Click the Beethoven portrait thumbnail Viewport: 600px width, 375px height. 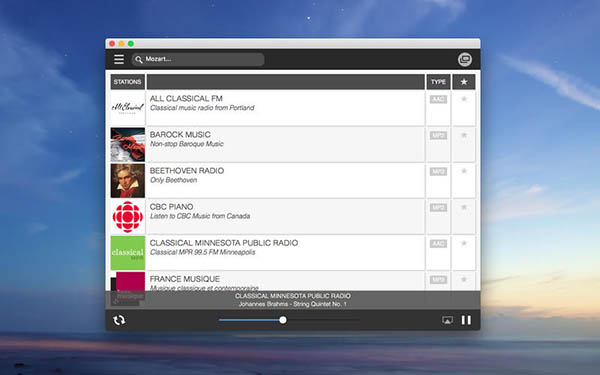pos(128,181)
